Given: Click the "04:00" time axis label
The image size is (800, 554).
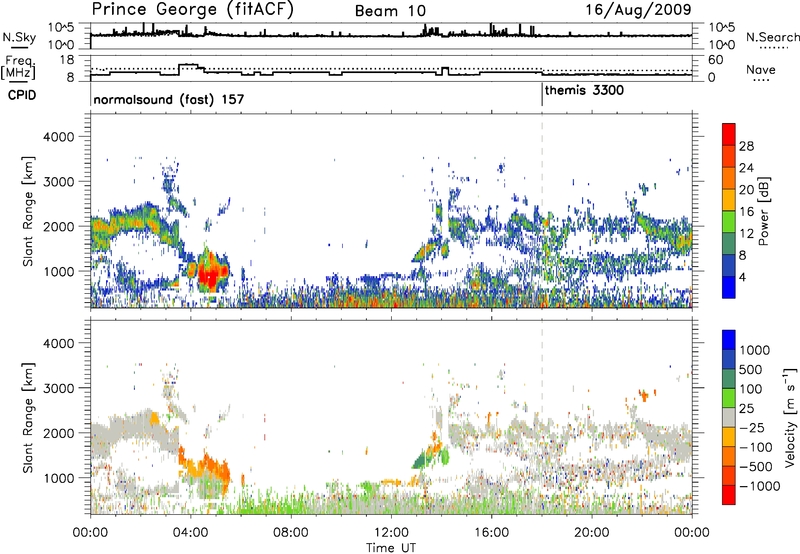Looking at the screenshot, I should [x=191, y=533].
